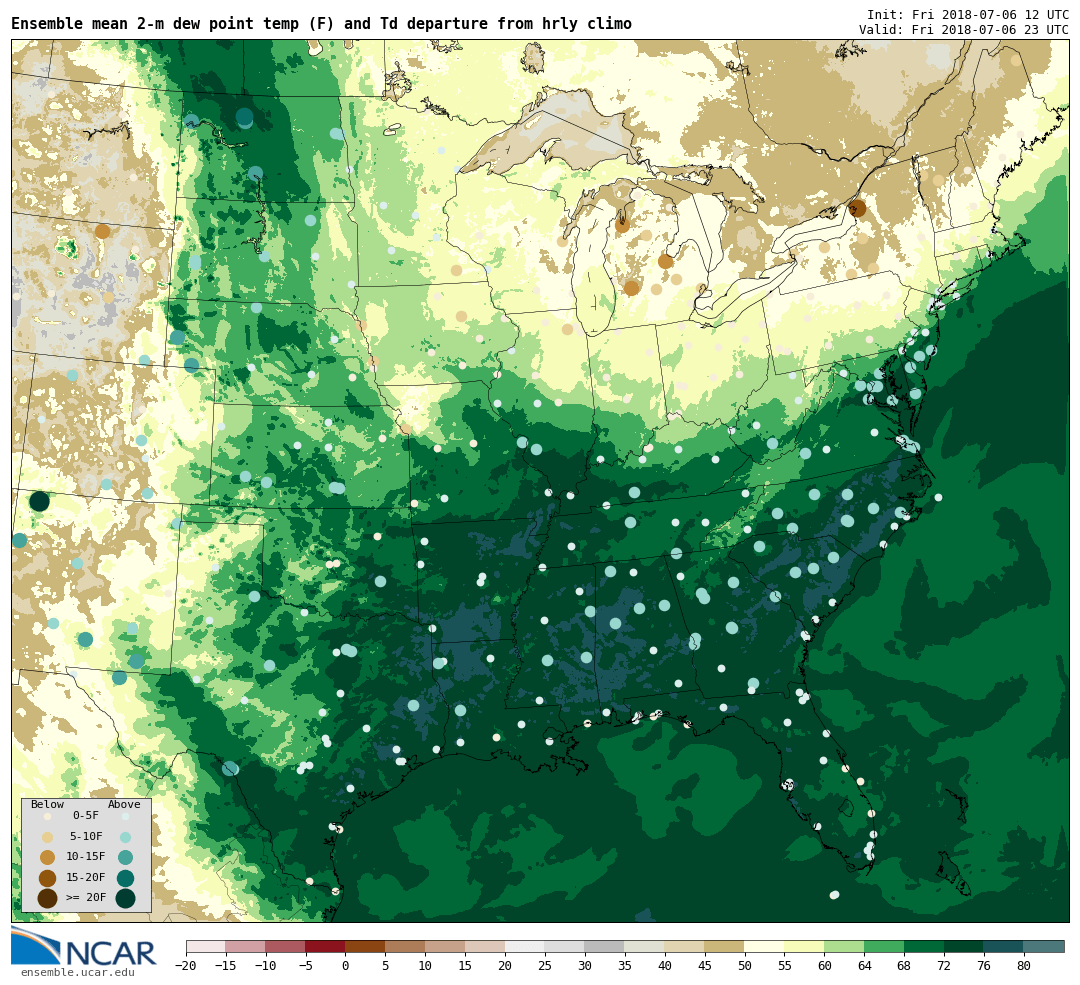This screenshot has width=1080, height=985.
Task: Click the 'Above' 0-5F legend dot
Action: pos(125,816)
